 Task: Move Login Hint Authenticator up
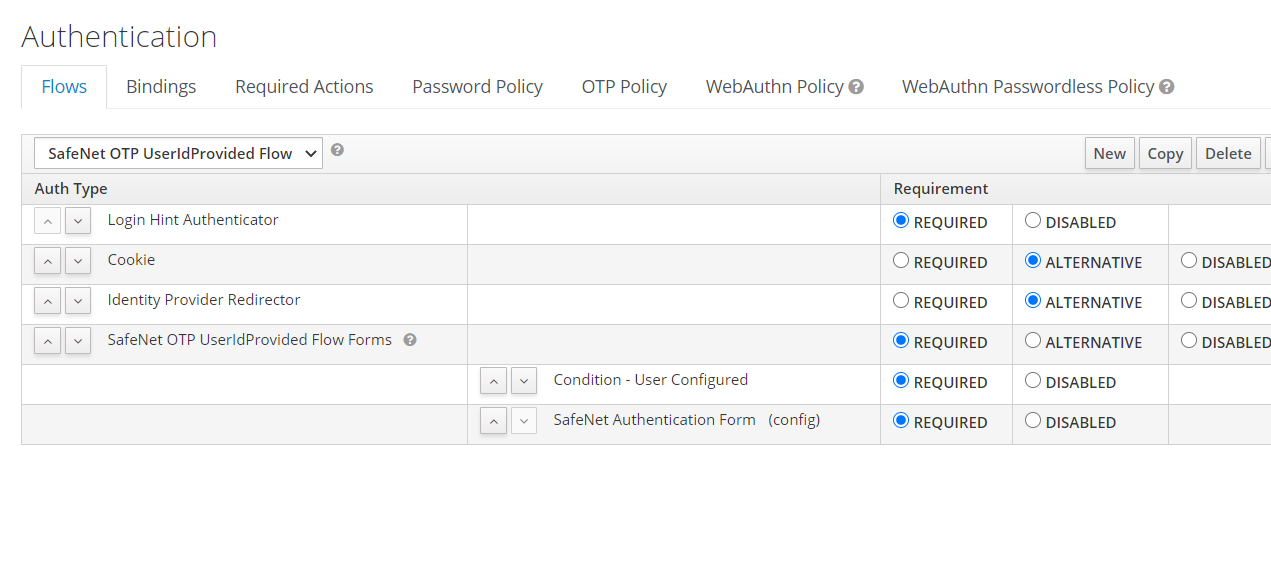(x=48, y=221)
